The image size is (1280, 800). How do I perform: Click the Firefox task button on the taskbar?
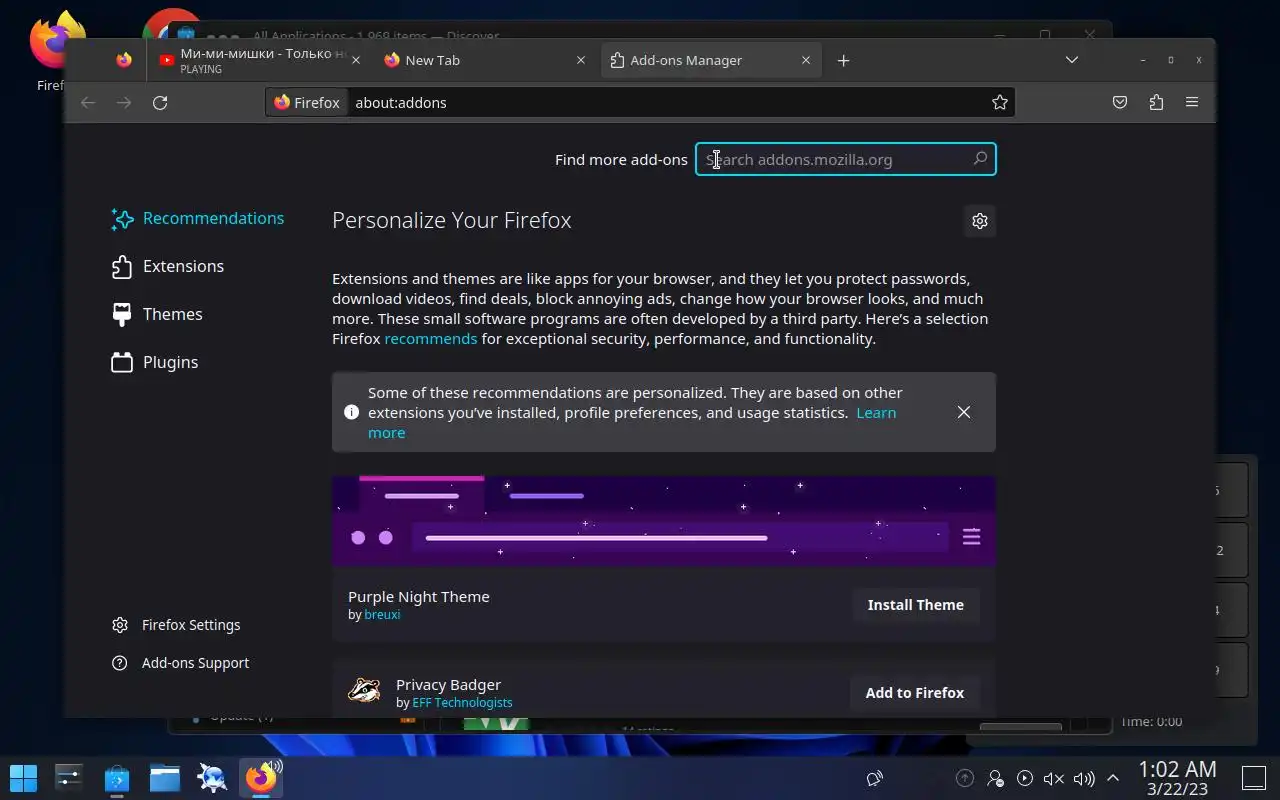[262, 778]
